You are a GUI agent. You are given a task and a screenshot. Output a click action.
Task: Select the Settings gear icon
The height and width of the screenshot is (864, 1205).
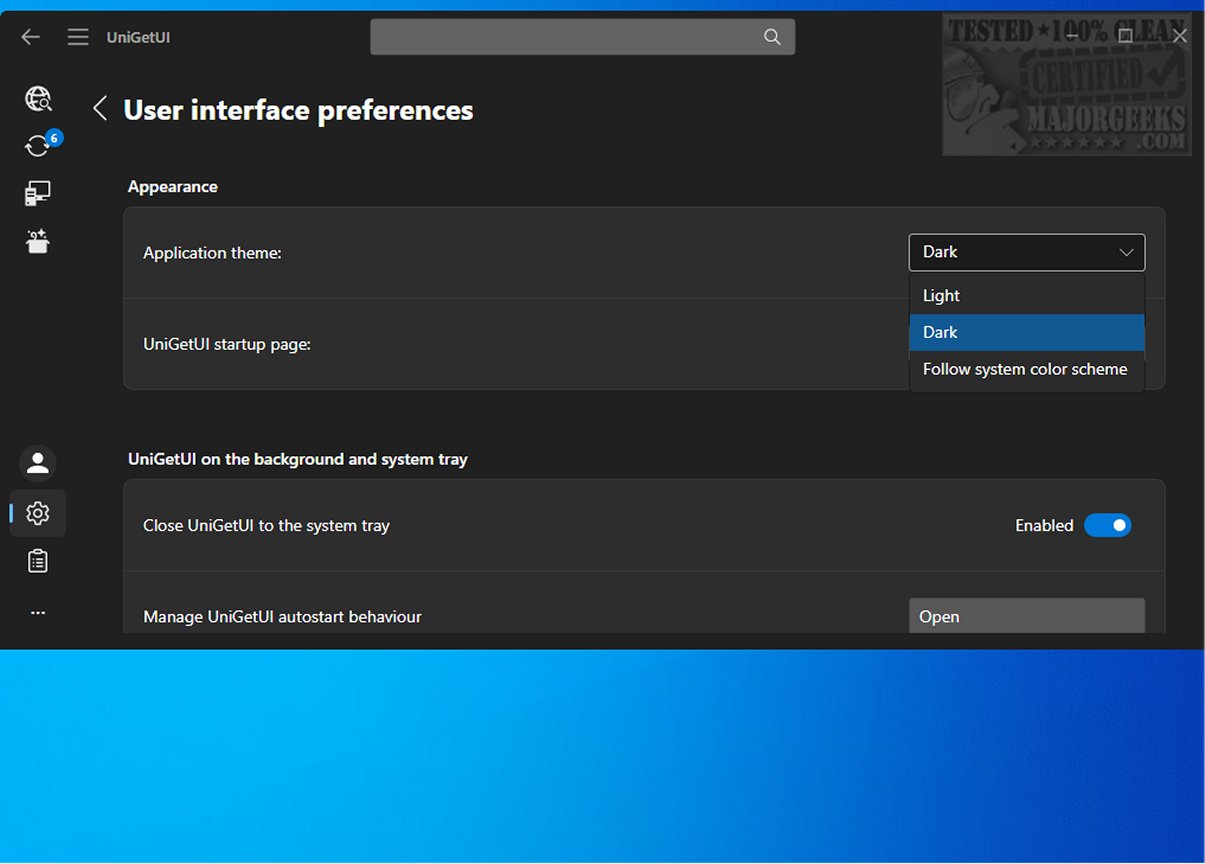(x=38, y=513)
